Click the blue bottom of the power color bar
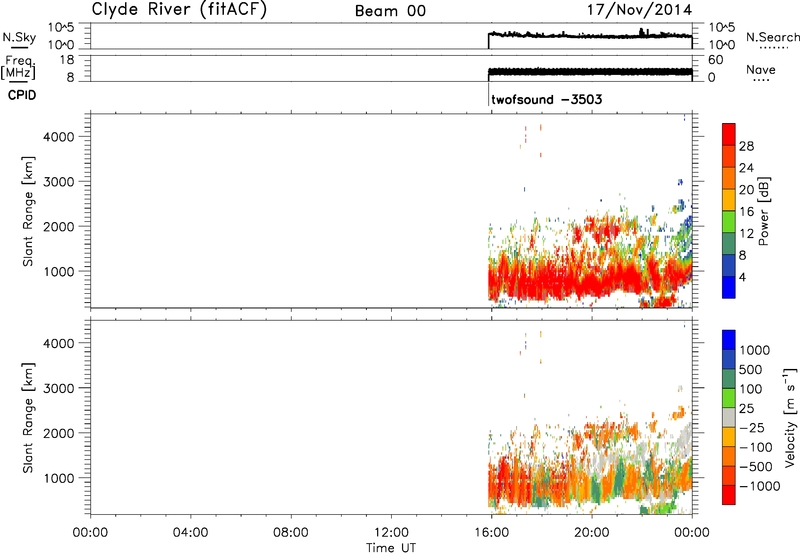The height and width of the screenshot is (554, 800). coord(729,287)
